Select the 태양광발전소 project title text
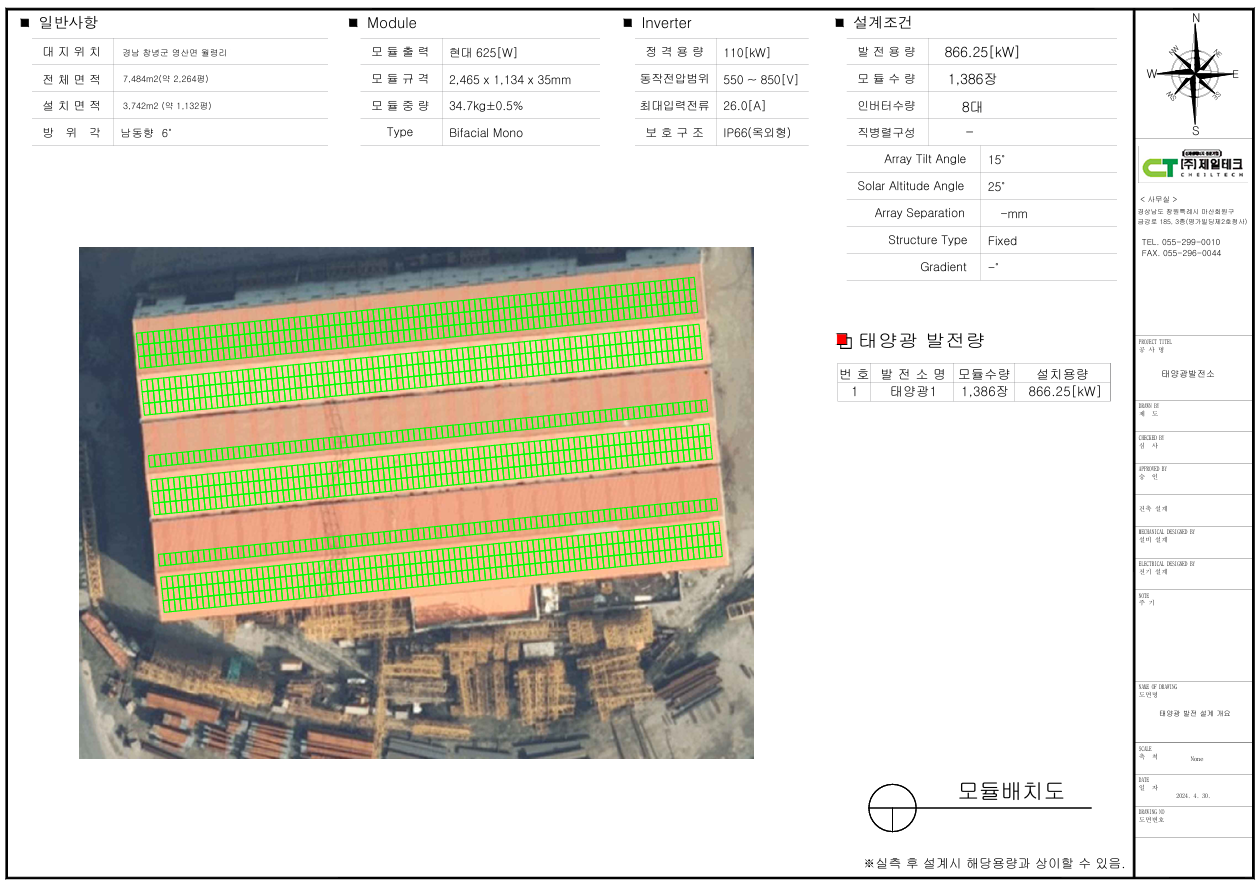The image size is (1260, 887). (x=1187, y=373)
